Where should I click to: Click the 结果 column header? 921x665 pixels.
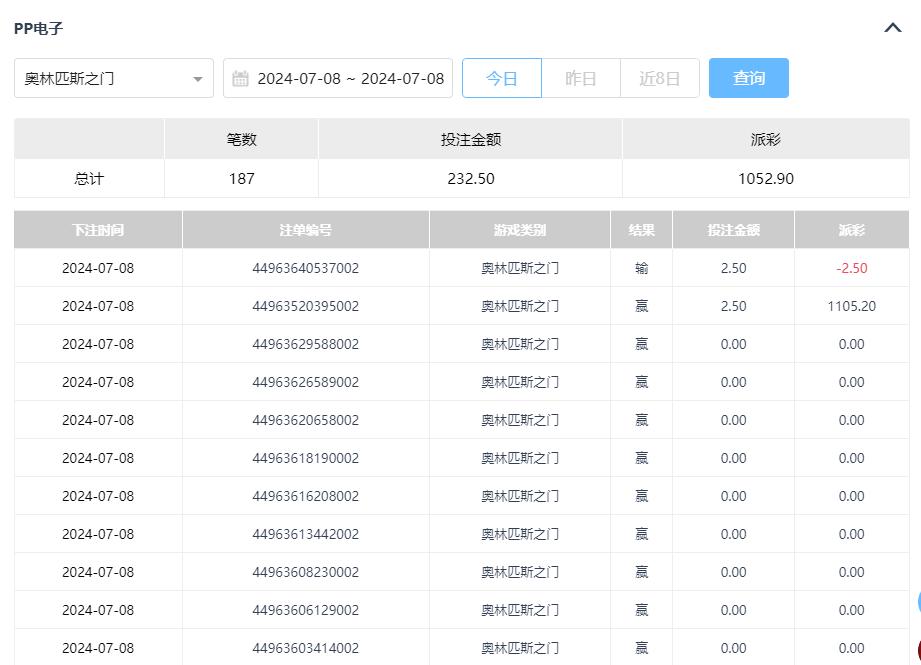tap(641, 230)
